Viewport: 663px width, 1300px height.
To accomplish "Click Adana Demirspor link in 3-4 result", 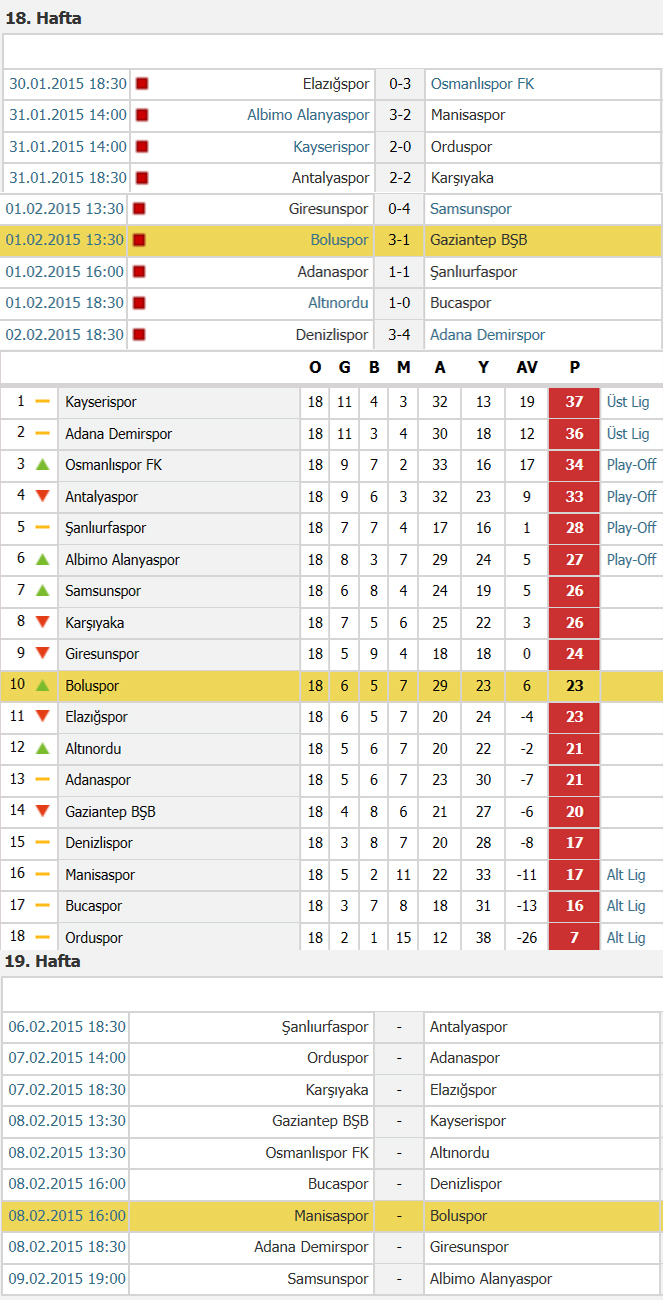I will tap(487, 335).
